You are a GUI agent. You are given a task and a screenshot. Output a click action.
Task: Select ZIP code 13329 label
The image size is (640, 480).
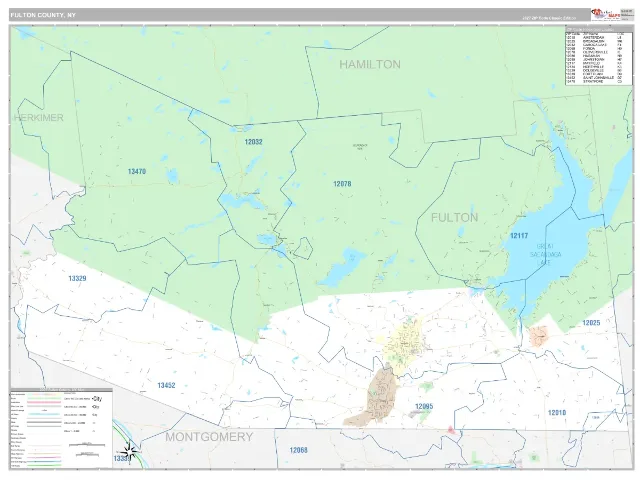(x=77, y=278)
